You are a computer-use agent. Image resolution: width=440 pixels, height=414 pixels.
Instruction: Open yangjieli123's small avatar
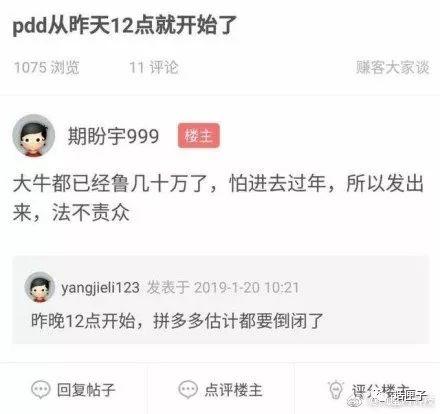(40, 288)
